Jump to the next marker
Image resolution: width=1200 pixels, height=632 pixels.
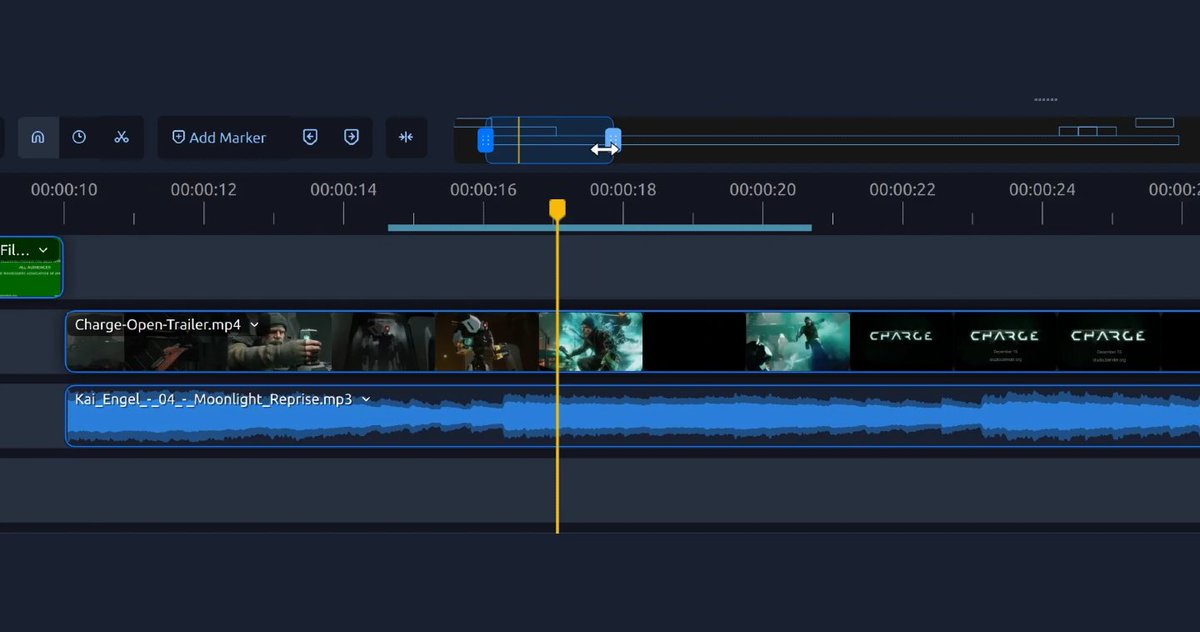coord(351,137)
